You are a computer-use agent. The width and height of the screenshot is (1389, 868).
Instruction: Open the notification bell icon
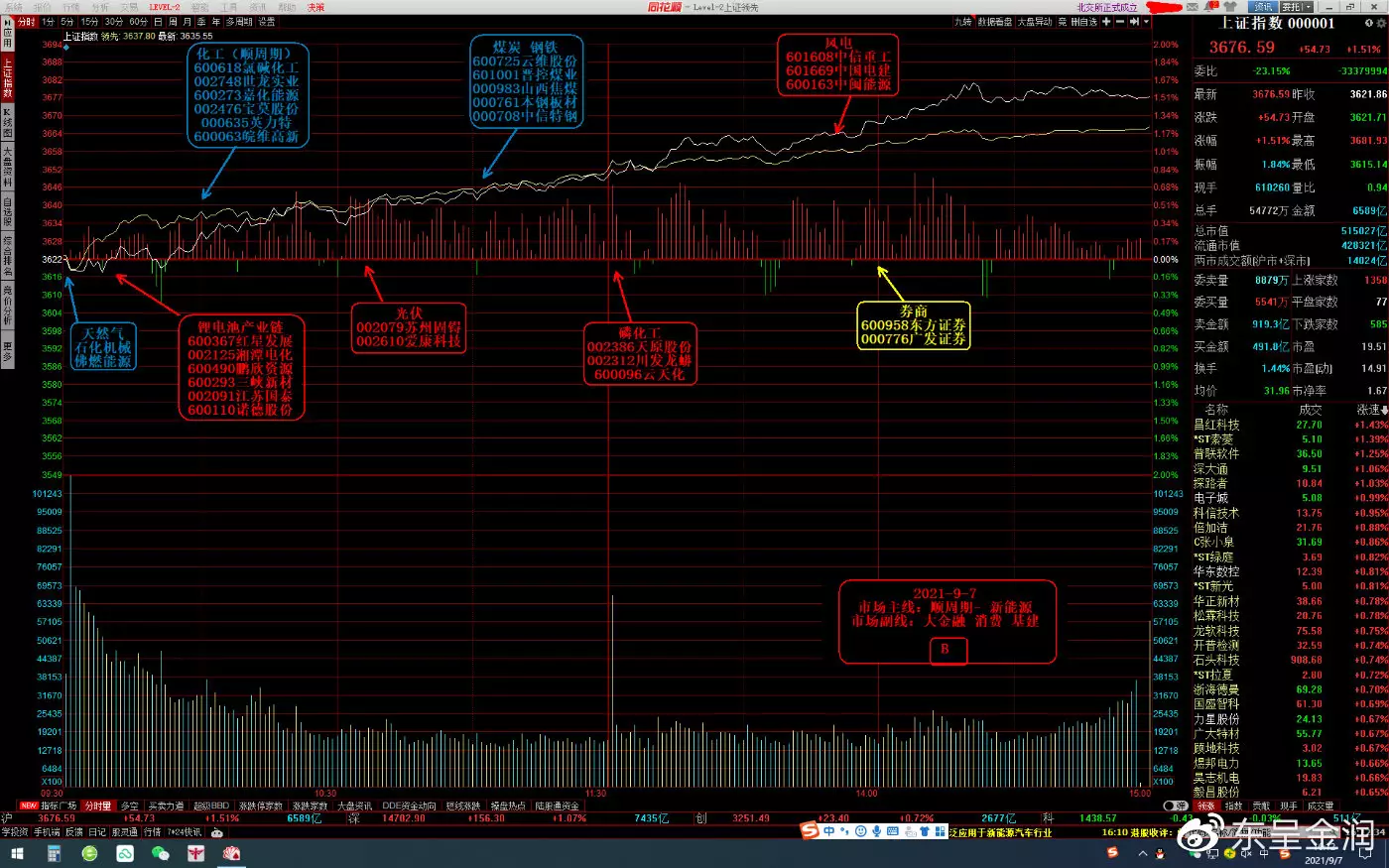(x=1211, y=7)
